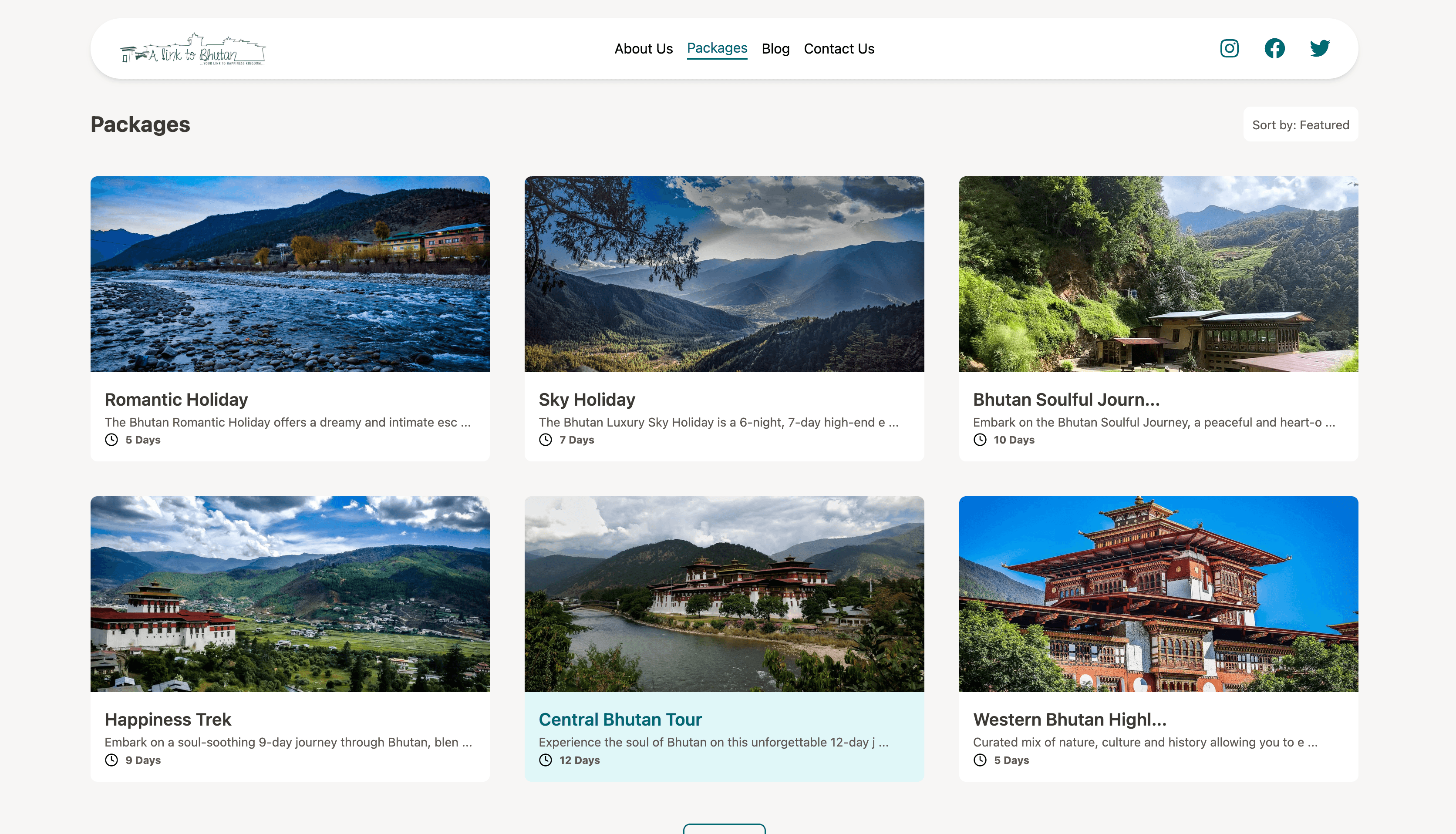The image size is (1456, 834).
Task: Open the Instagram profile icon
Action: click(x=1229, y=49)
